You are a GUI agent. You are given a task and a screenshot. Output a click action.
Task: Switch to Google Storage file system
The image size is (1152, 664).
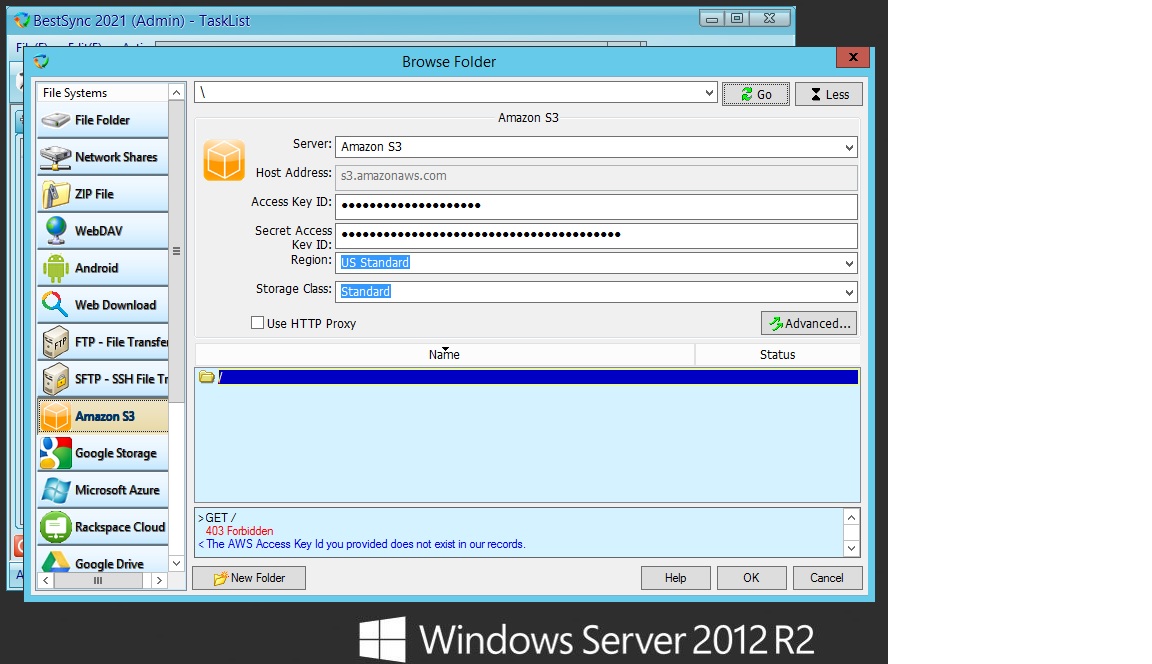[103, 453]
